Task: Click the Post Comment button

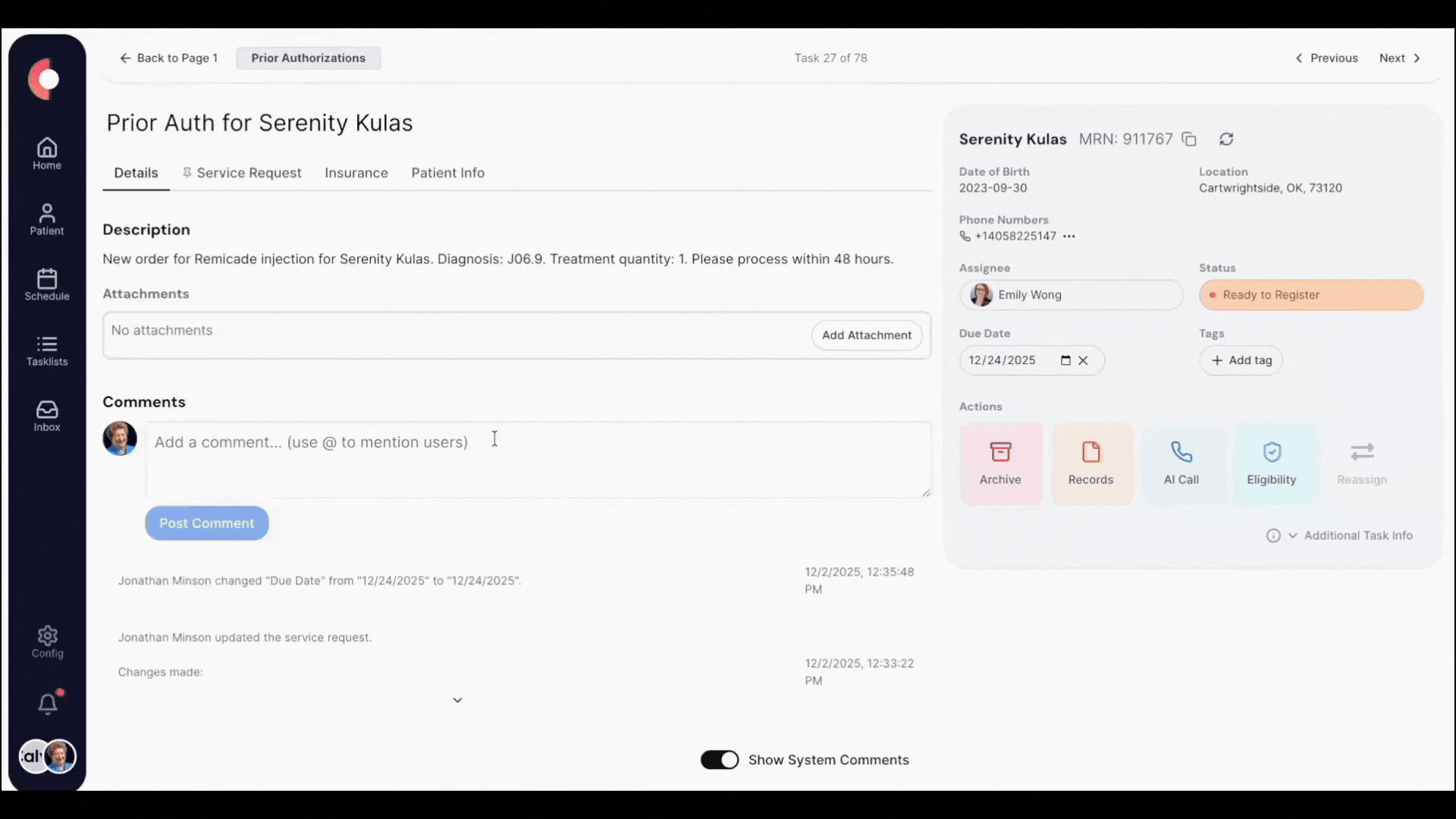Action: [206, 522]
